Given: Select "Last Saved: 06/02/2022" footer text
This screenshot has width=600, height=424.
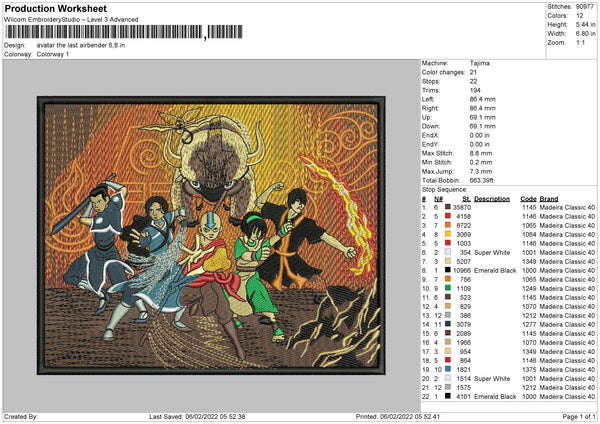Looking at the screenshot, I should pos(183,416).
